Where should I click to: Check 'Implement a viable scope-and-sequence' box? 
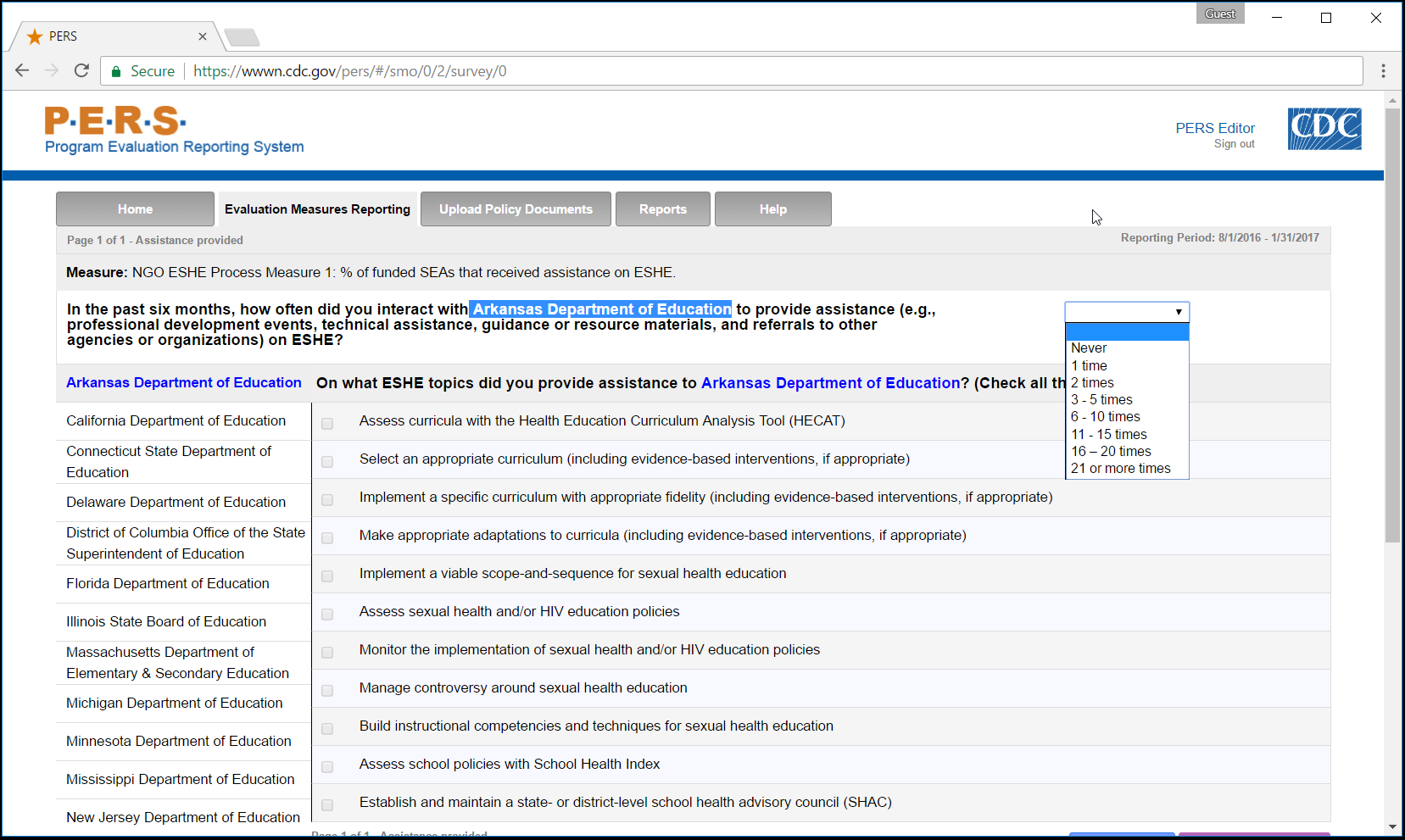pyautogui.click(x=327, y=576)
